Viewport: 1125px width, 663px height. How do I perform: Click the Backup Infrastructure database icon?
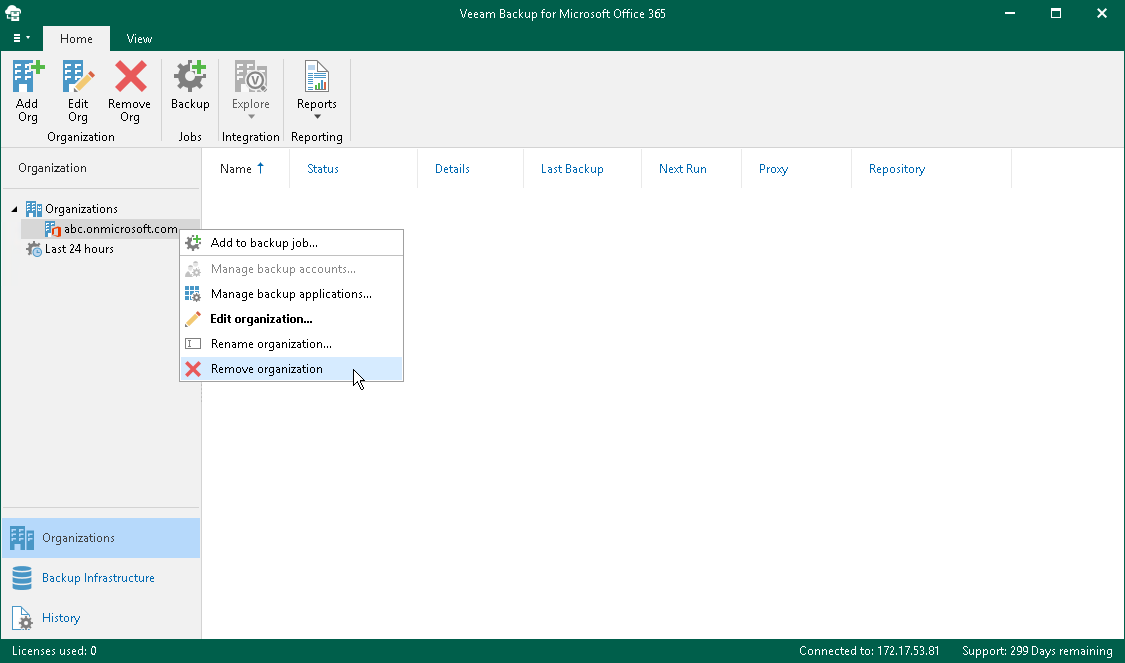tap(22, 578)
